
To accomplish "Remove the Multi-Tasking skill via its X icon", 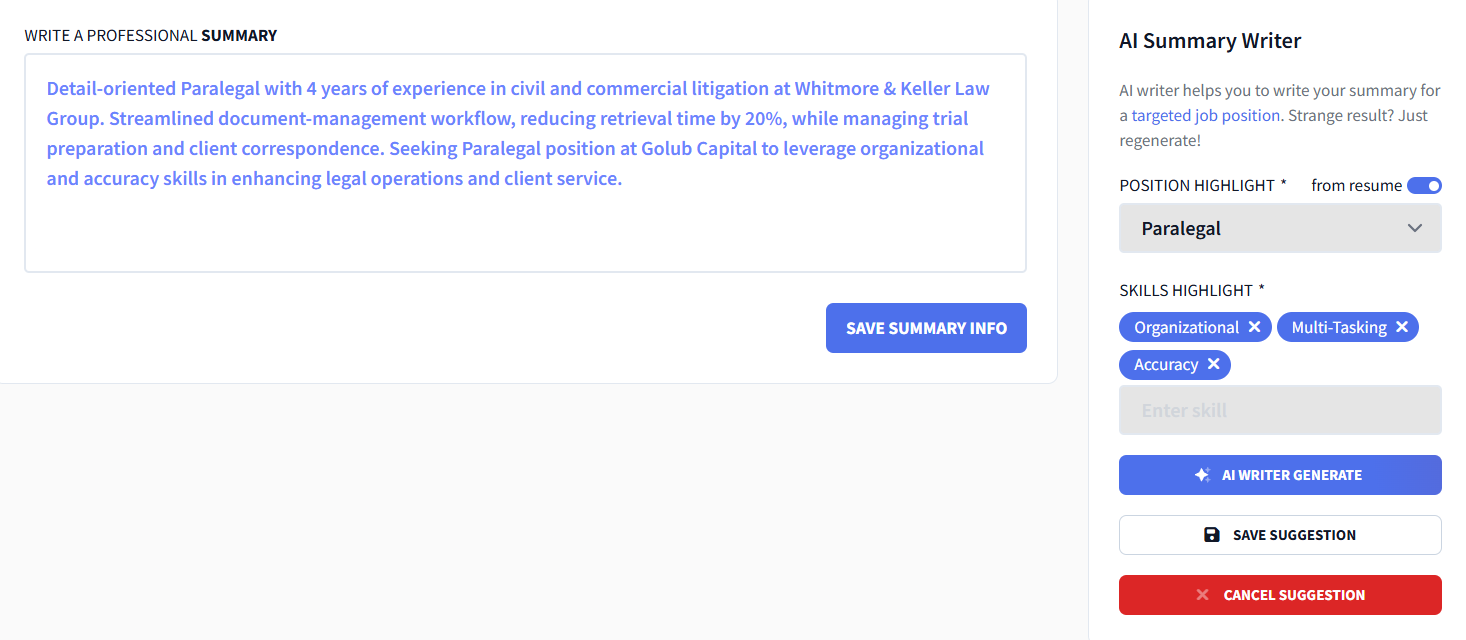I will 1403,327.
